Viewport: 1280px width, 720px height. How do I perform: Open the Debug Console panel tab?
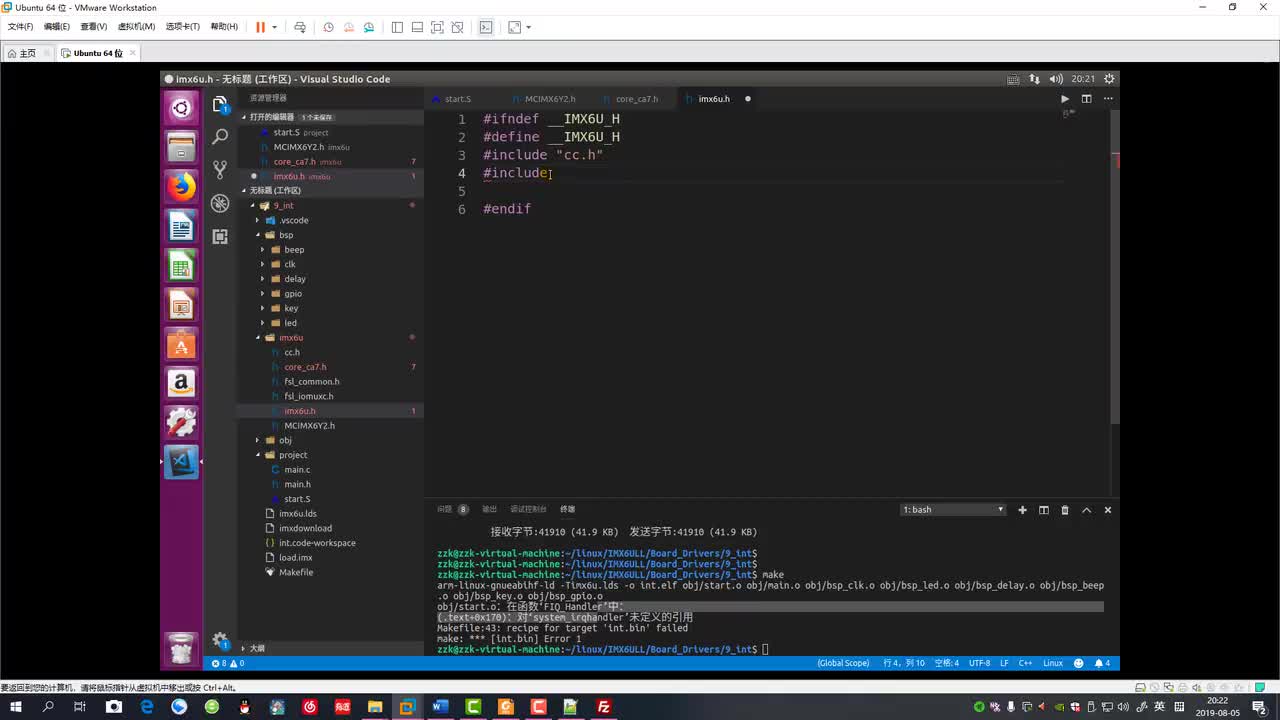528,509
